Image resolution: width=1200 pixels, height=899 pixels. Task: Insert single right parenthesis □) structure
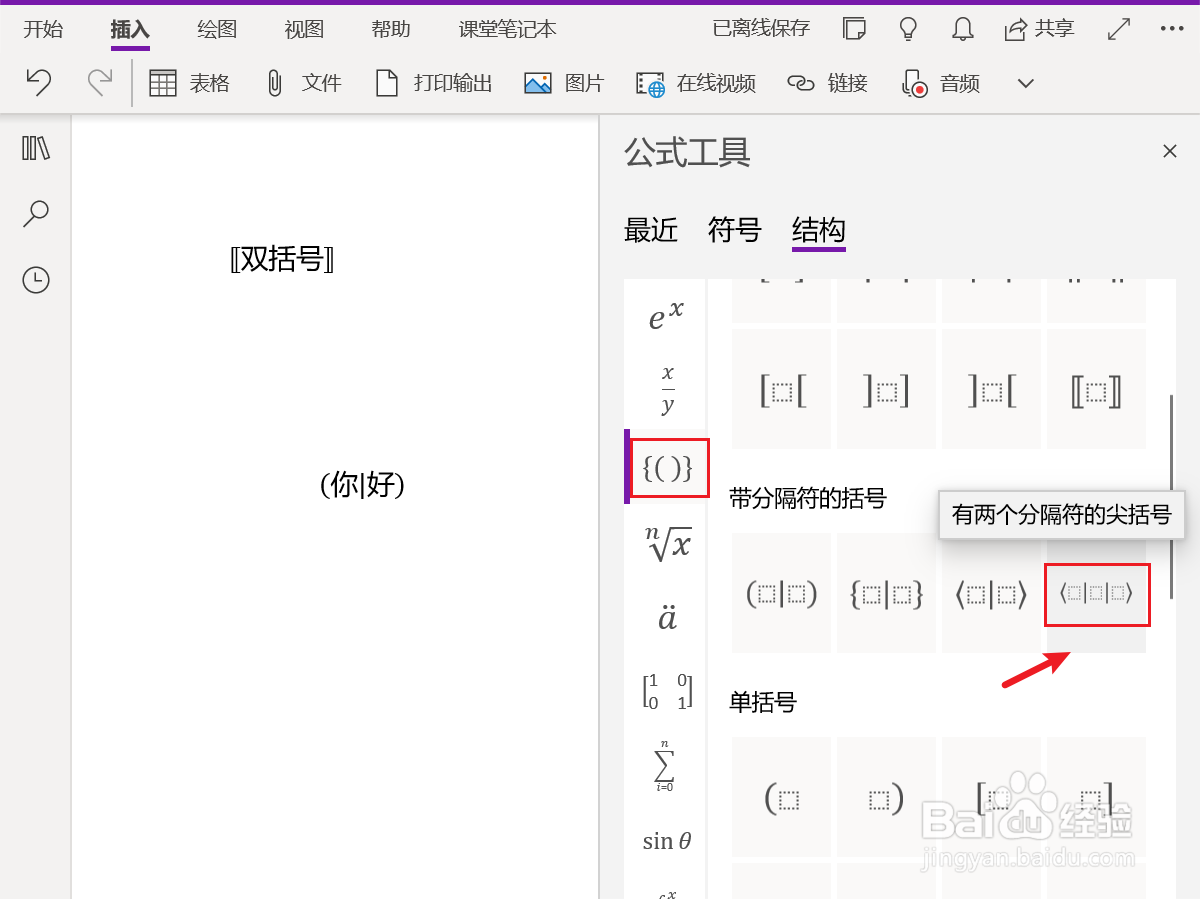887,797
